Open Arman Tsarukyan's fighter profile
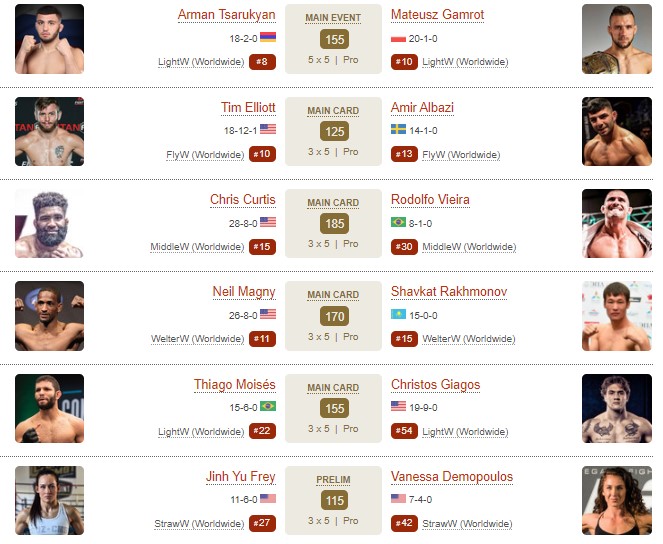Image resolution: width=663 pixels, height=544 pixels. click(227, 14)
